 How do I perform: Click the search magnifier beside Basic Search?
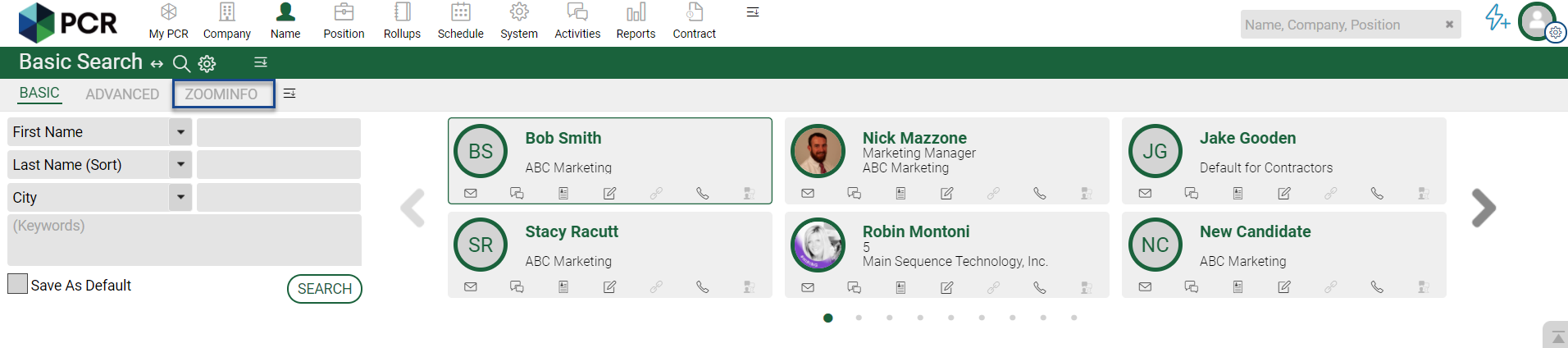[181, 63]
